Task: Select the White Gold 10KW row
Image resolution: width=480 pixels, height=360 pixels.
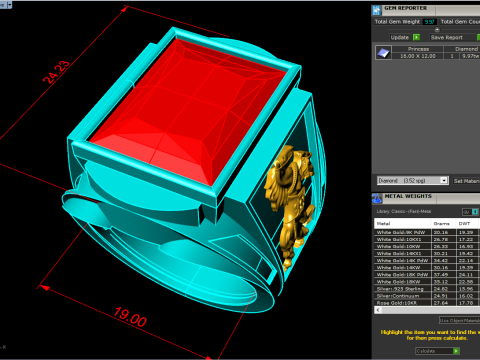Action: click(x=427, y=246)
